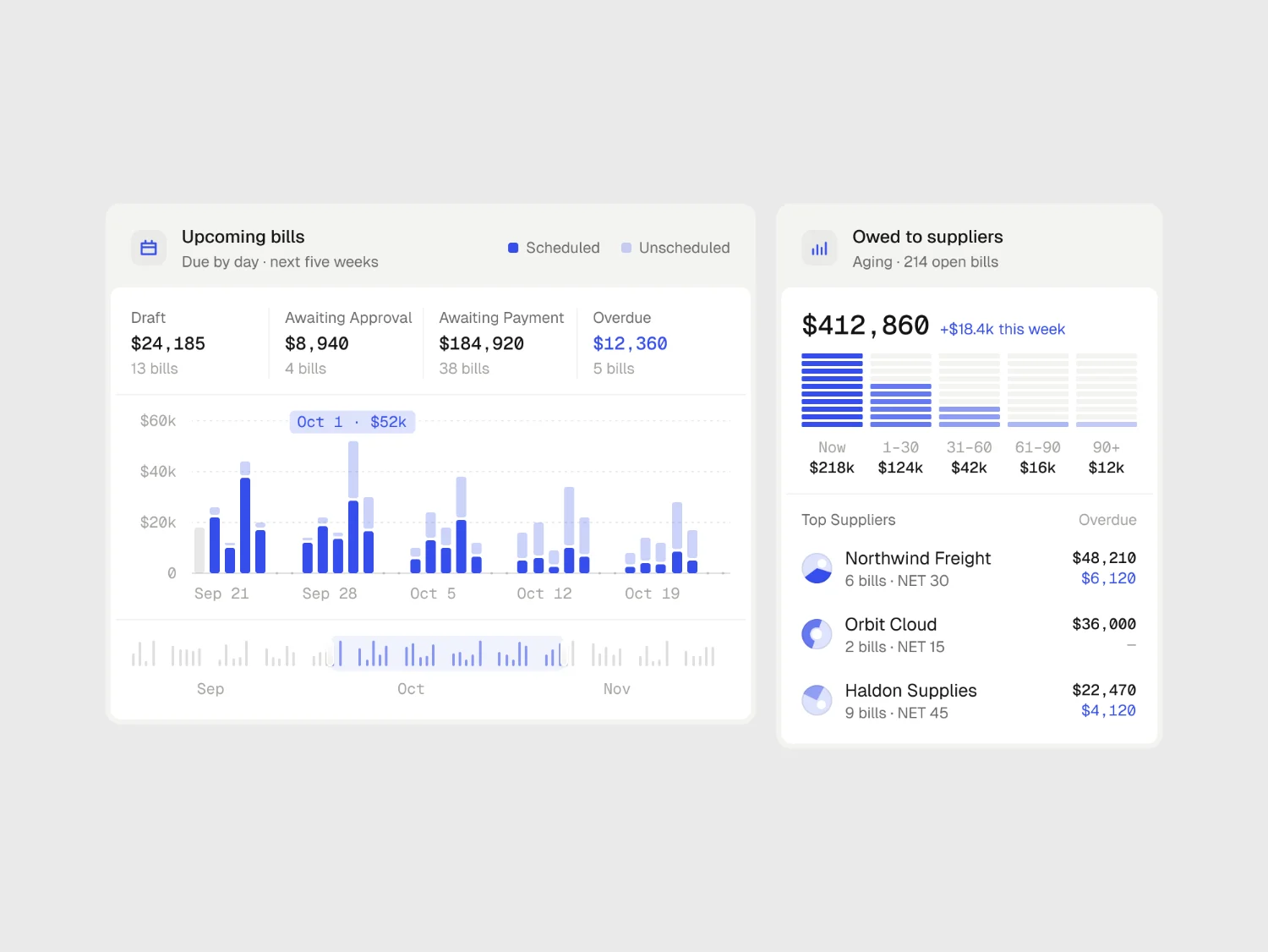Viewport: 1268px width, 952px height.
Task: Click the Nov label in timeline overview
Action: click(x=617, y=689)
